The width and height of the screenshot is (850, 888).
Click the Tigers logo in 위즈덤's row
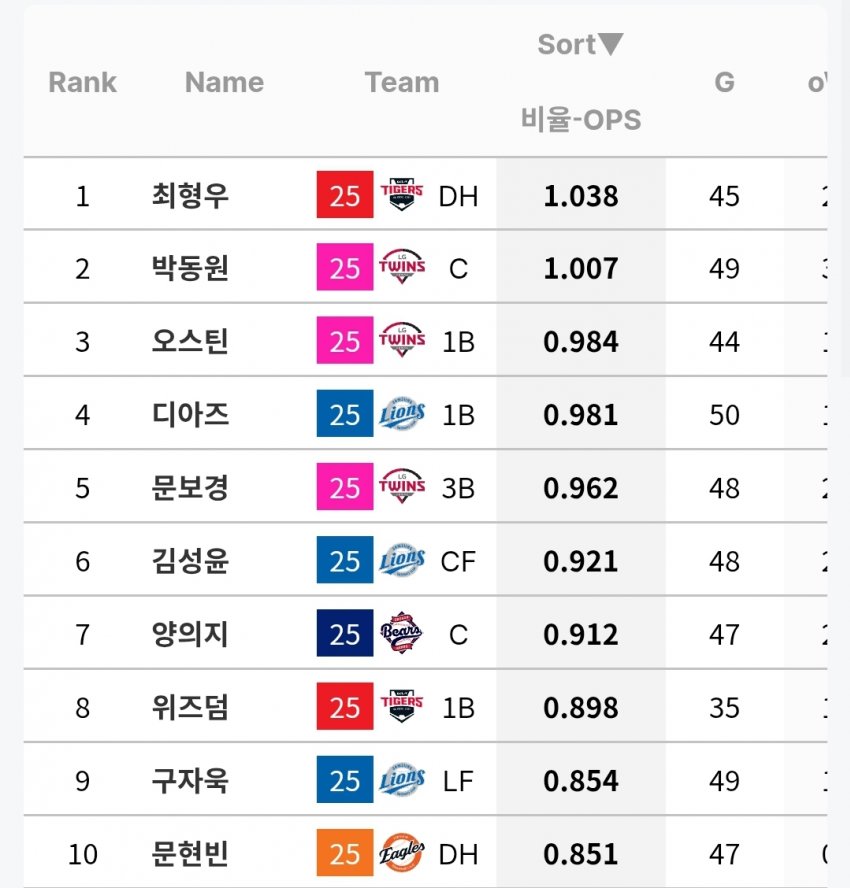(x=401, y=706)
